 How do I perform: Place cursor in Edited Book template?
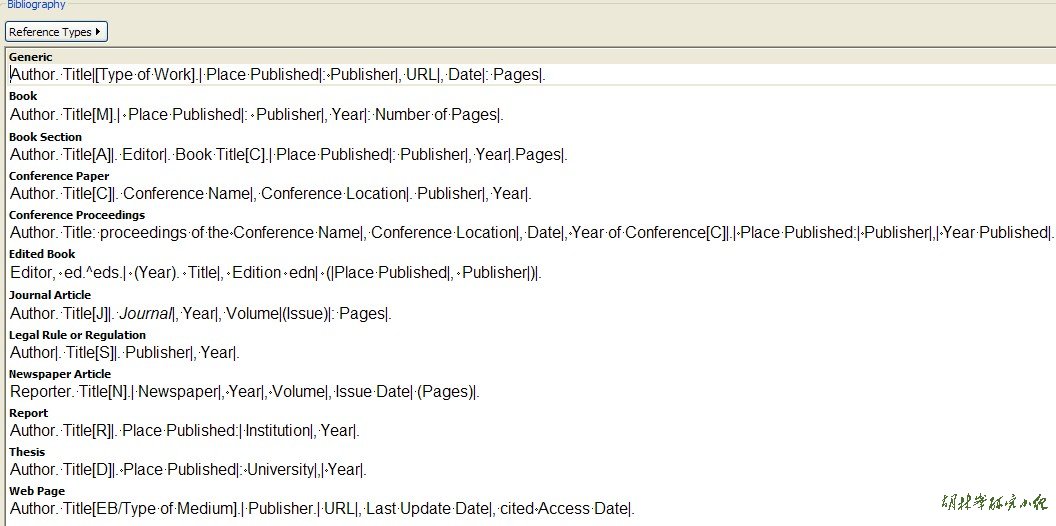point(276,273)
